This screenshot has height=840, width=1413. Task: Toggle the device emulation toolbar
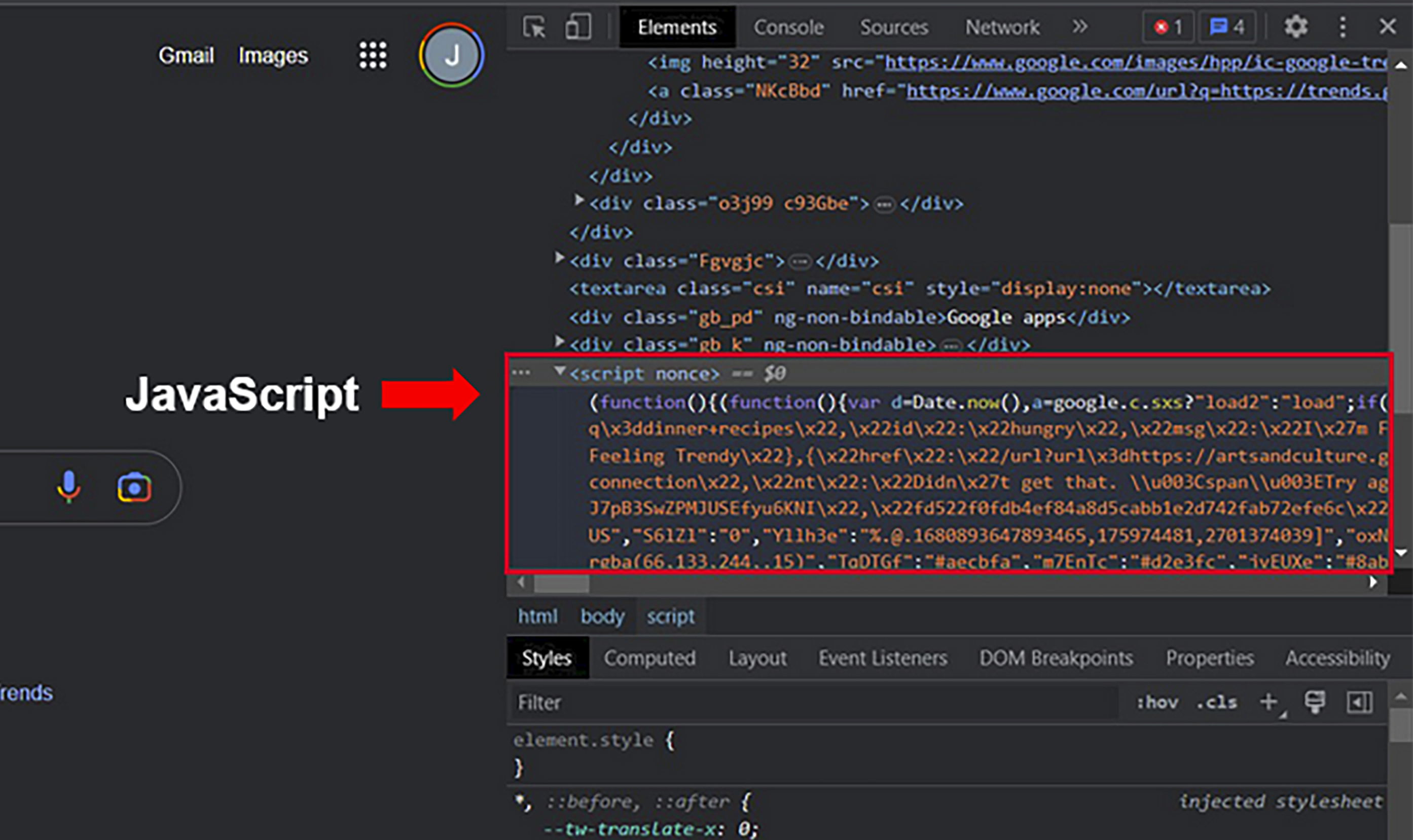577,26
